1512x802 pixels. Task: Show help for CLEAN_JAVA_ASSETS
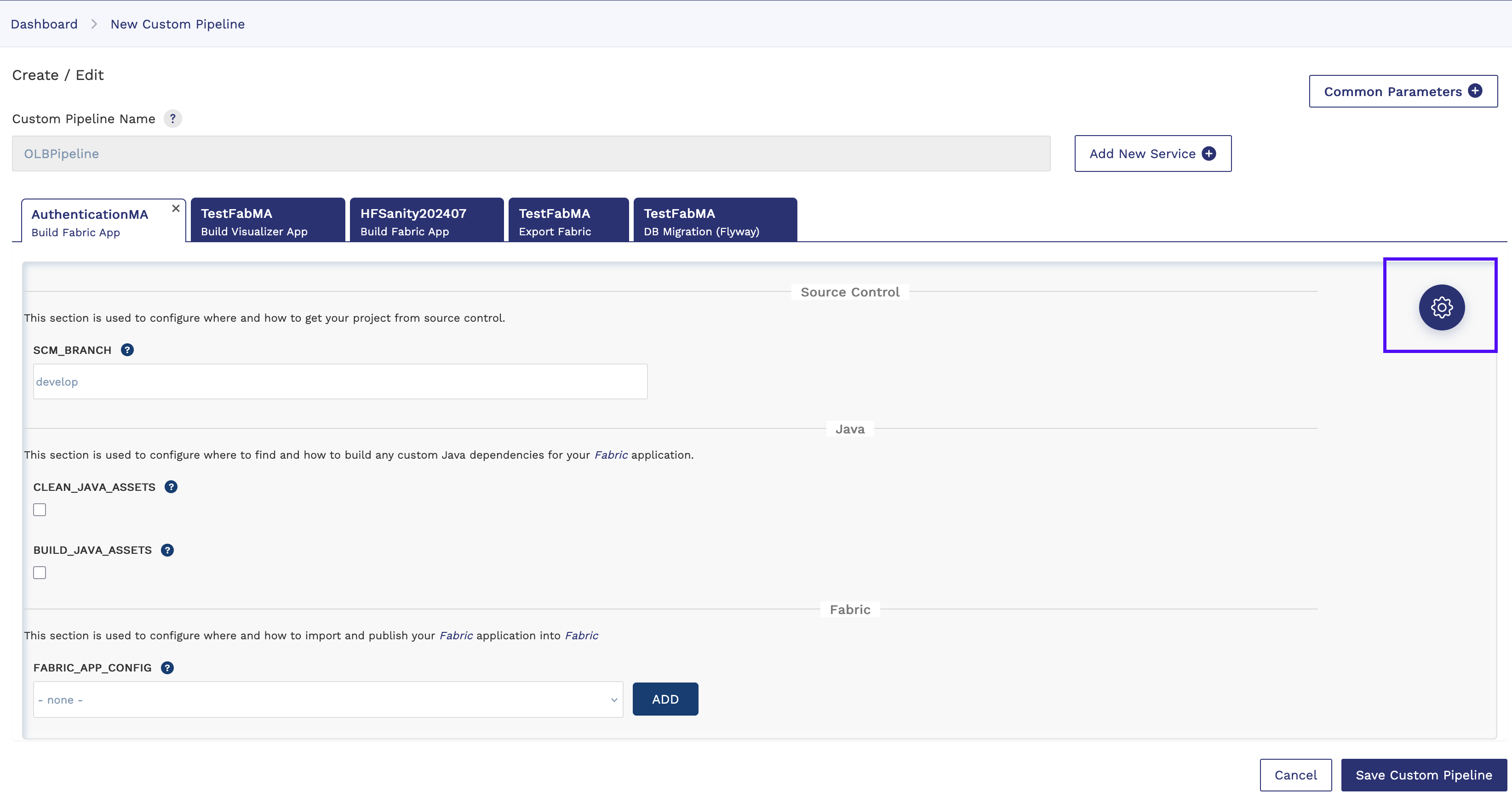tap(171, 487)
